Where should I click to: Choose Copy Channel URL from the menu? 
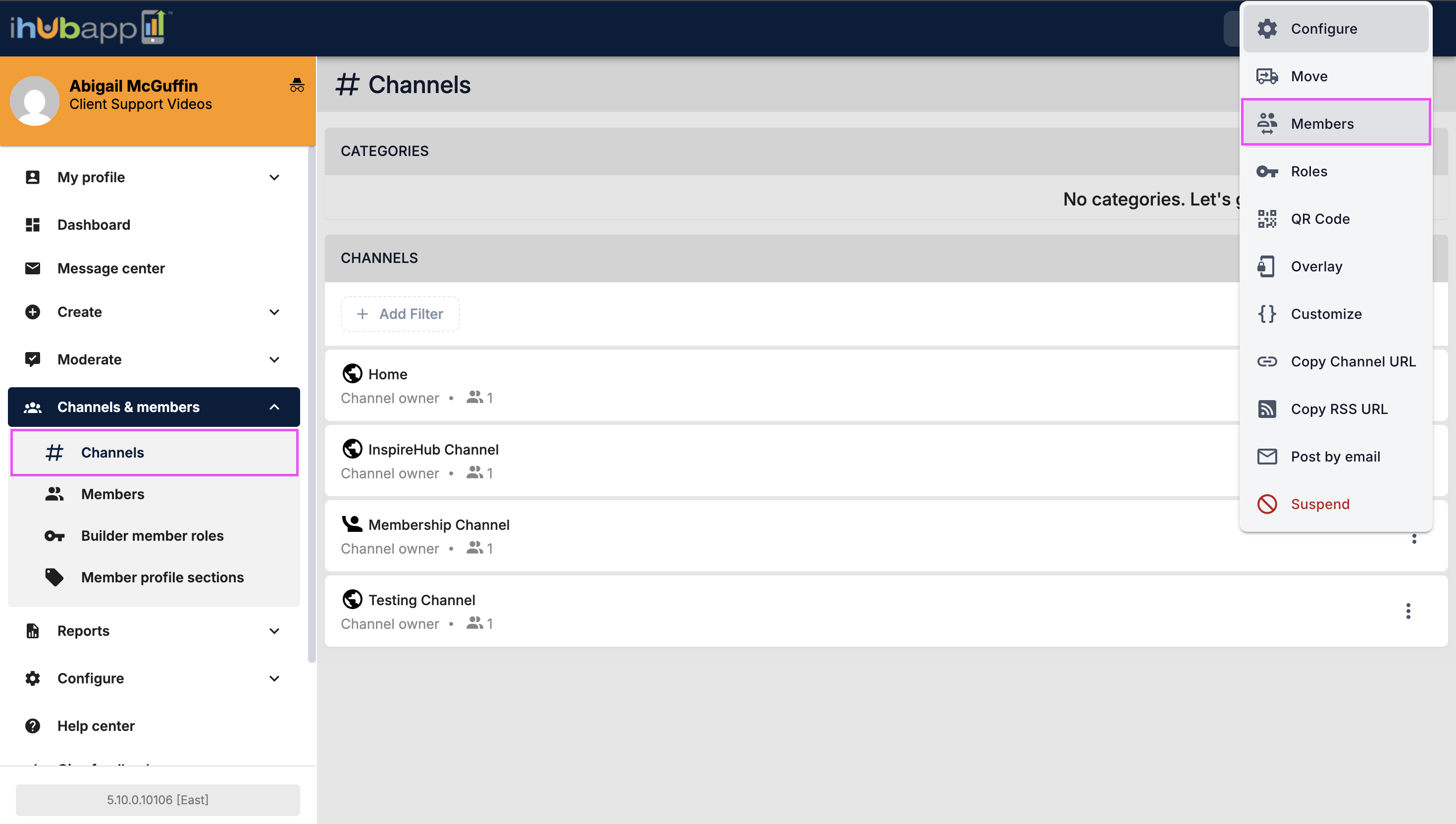[1336, 361]
